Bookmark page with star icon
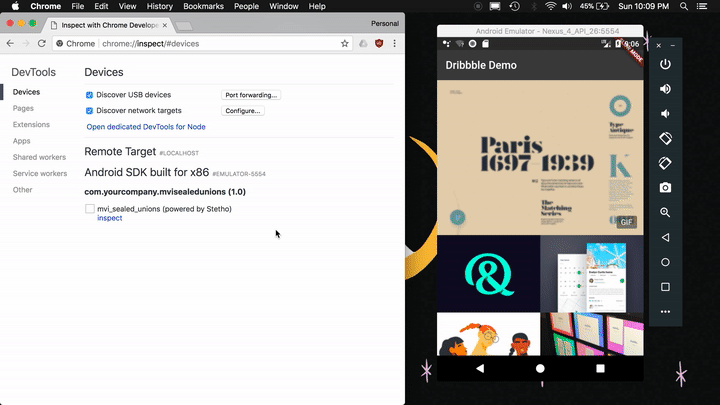The width and height of the screenshot is (720, 405). [x=345, y=44]
